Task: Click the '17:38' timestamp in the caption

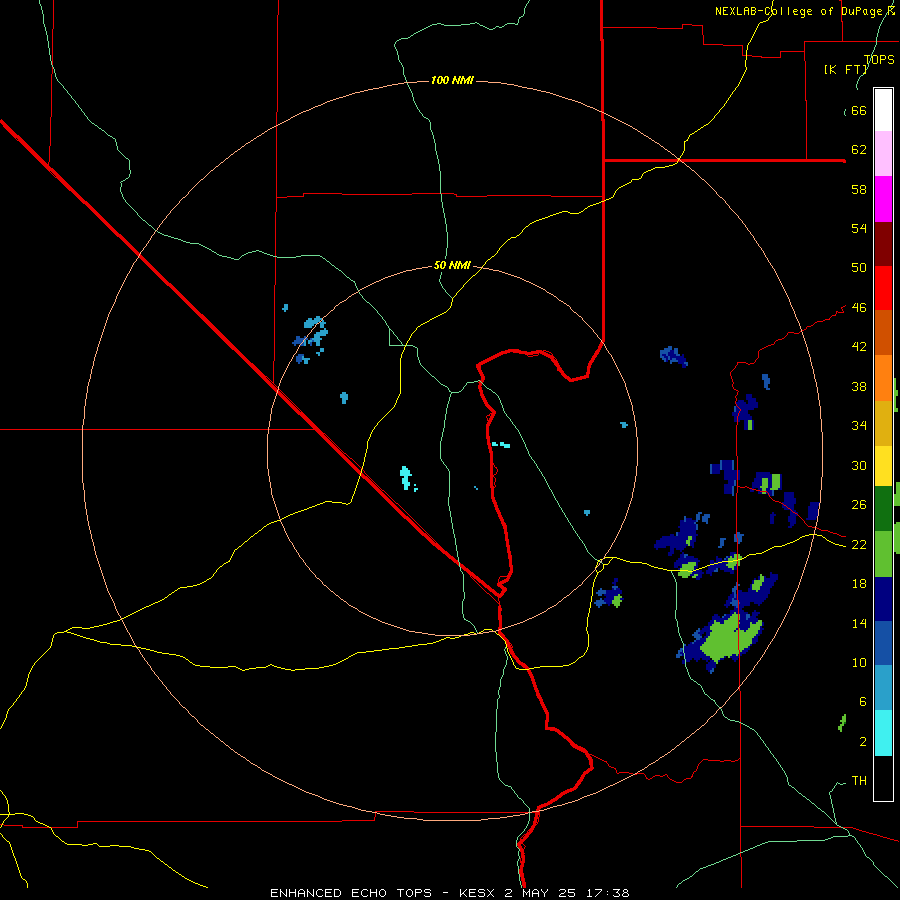Action: (x=607, y=893)
